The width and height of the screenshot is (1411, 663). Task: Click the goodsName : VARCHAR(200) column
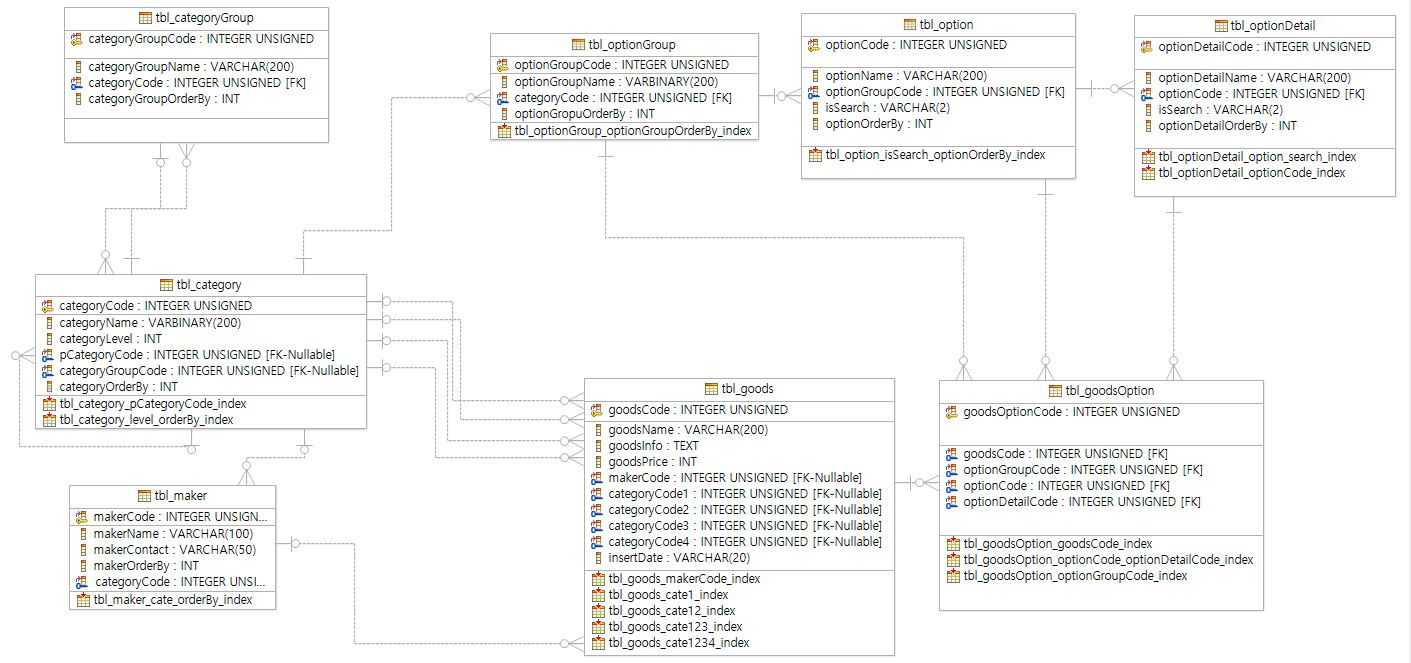coord(688,430)
